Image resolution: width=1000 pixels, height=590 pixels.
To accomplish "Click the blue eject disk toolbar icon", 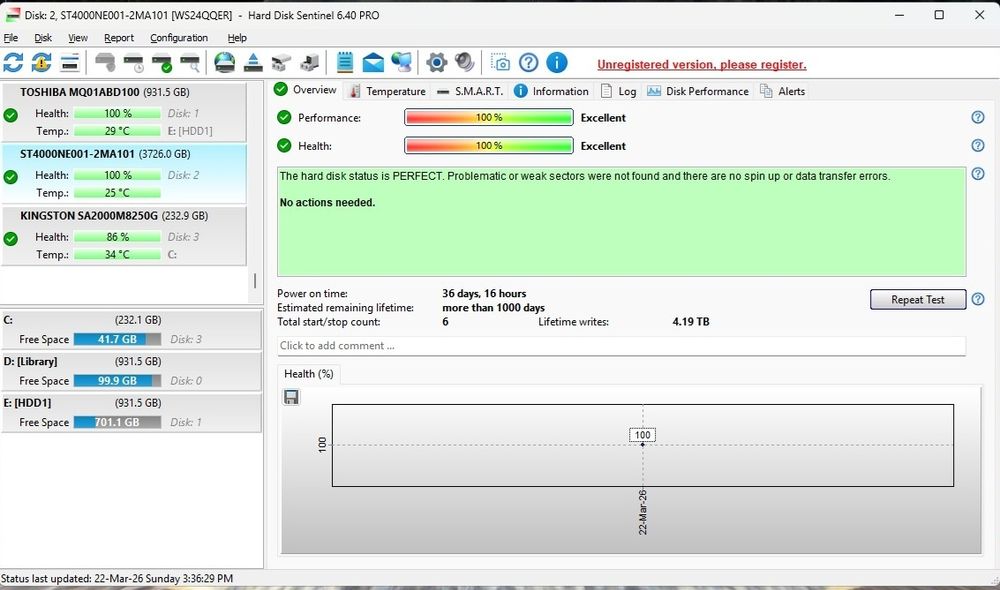I will [253, 63].
